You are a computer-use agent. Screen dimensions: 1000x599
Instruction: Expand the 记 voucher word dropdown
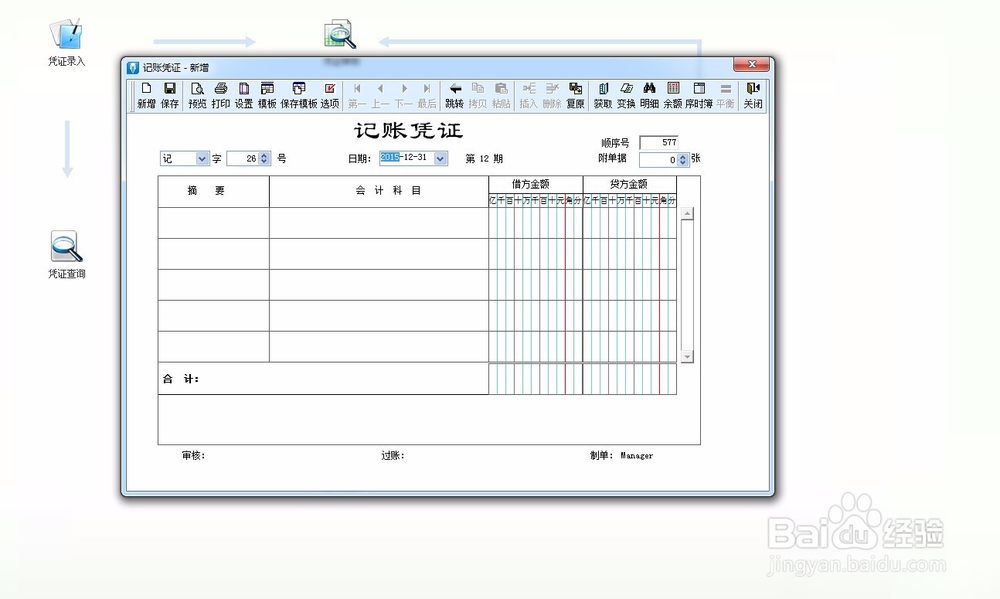pos(202,158)
